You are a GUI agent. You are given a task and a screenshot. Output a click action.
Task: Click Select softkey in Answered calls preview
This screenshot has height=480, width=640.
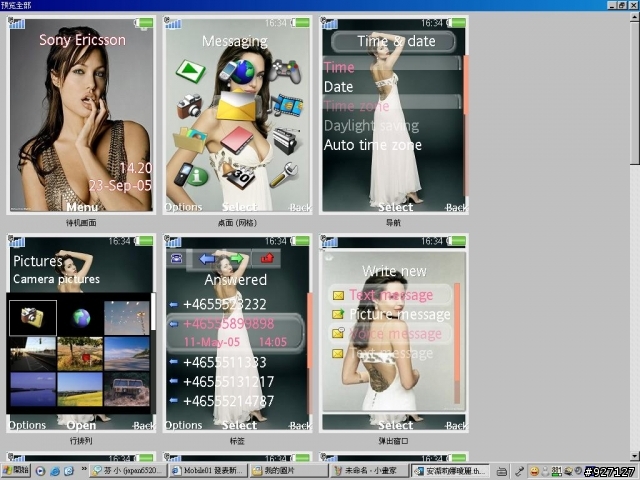239,425
